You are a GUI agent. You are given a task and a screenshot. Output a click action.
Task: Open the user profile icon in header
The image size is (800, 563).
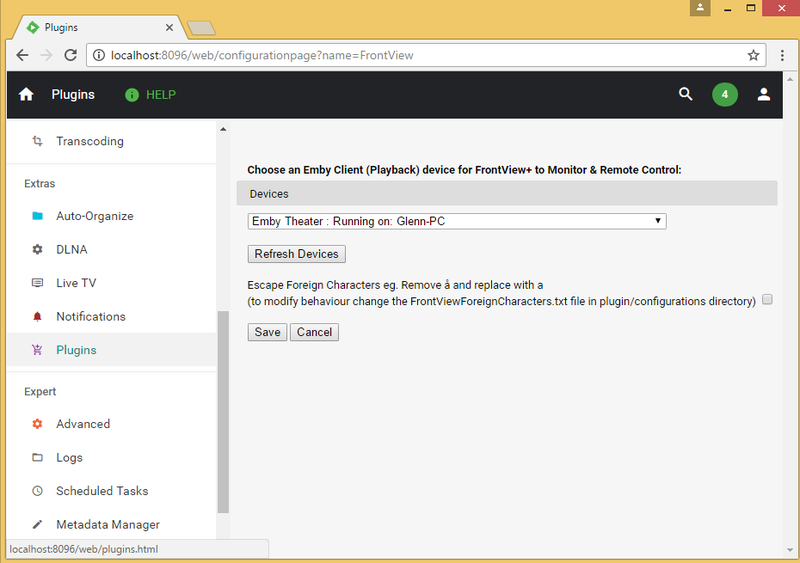pyautogui.click(x=763, y=94)
